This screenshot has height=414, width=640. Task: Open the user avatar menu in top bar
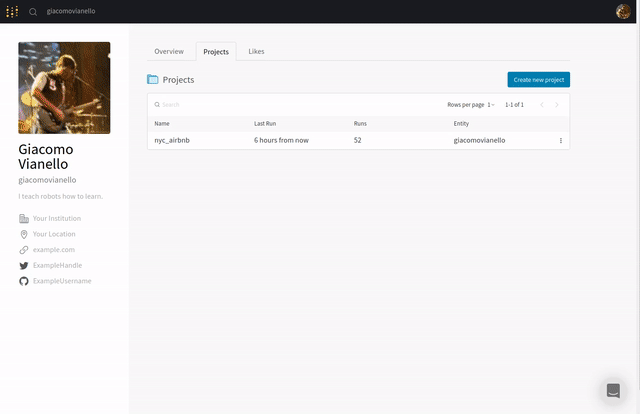click(x=623, y=11)
